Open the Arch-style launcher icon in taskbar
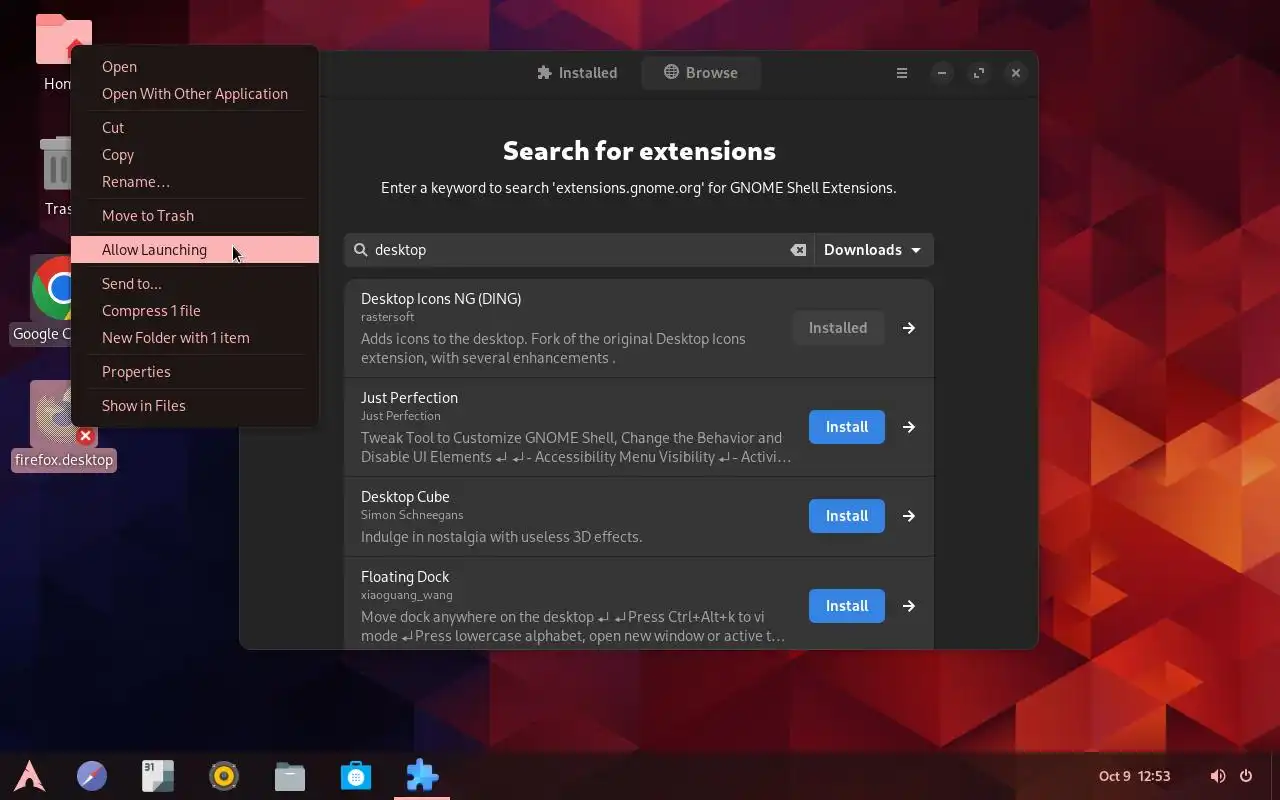 pos(29,776)
